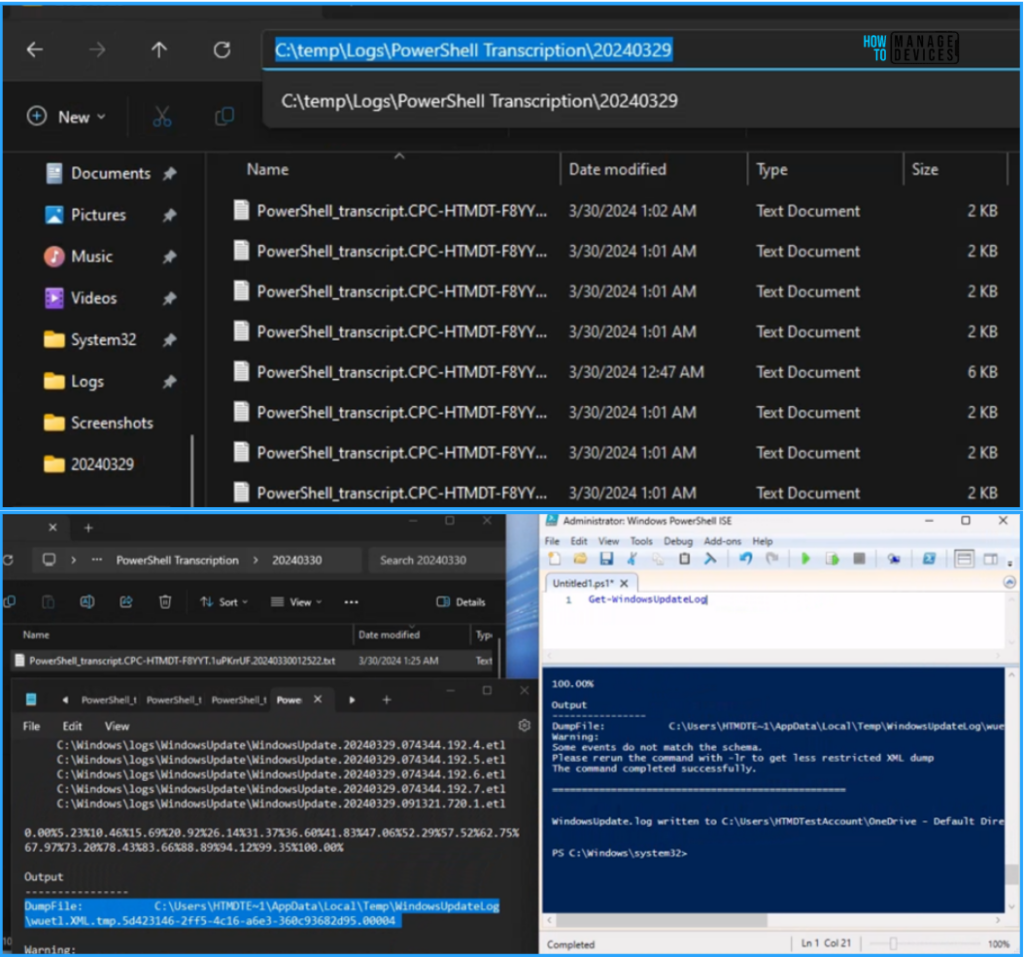This screenshot has height=957, width=1024.
Task: Select transcript file modified 3/30/2024 1:02 AM
Action: [x=614, y=211]
